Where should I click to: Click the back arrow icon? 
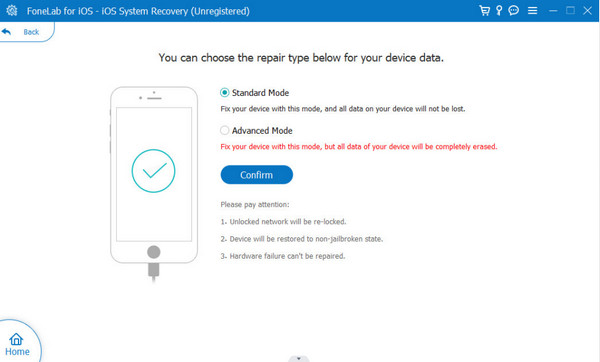pos(6,32)
